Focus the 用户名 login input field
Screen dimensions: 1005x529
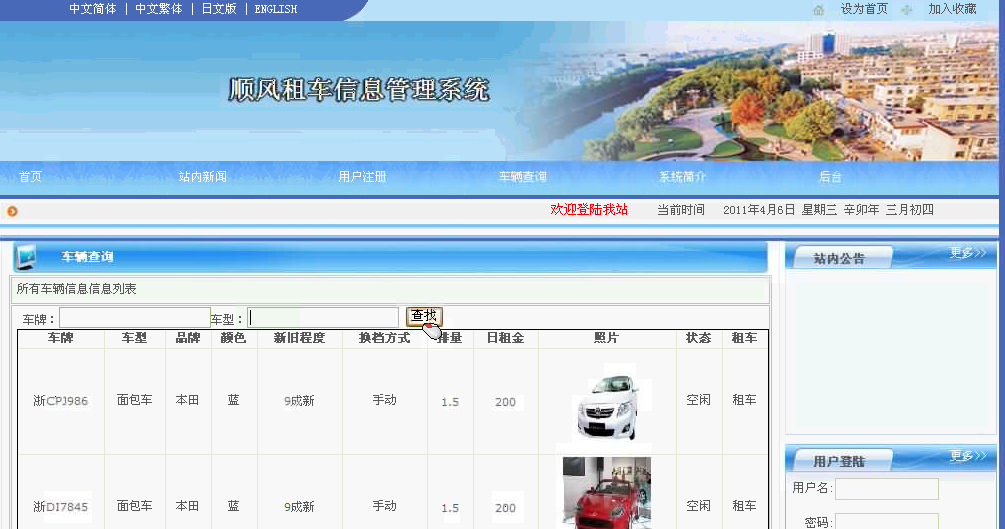886,489
